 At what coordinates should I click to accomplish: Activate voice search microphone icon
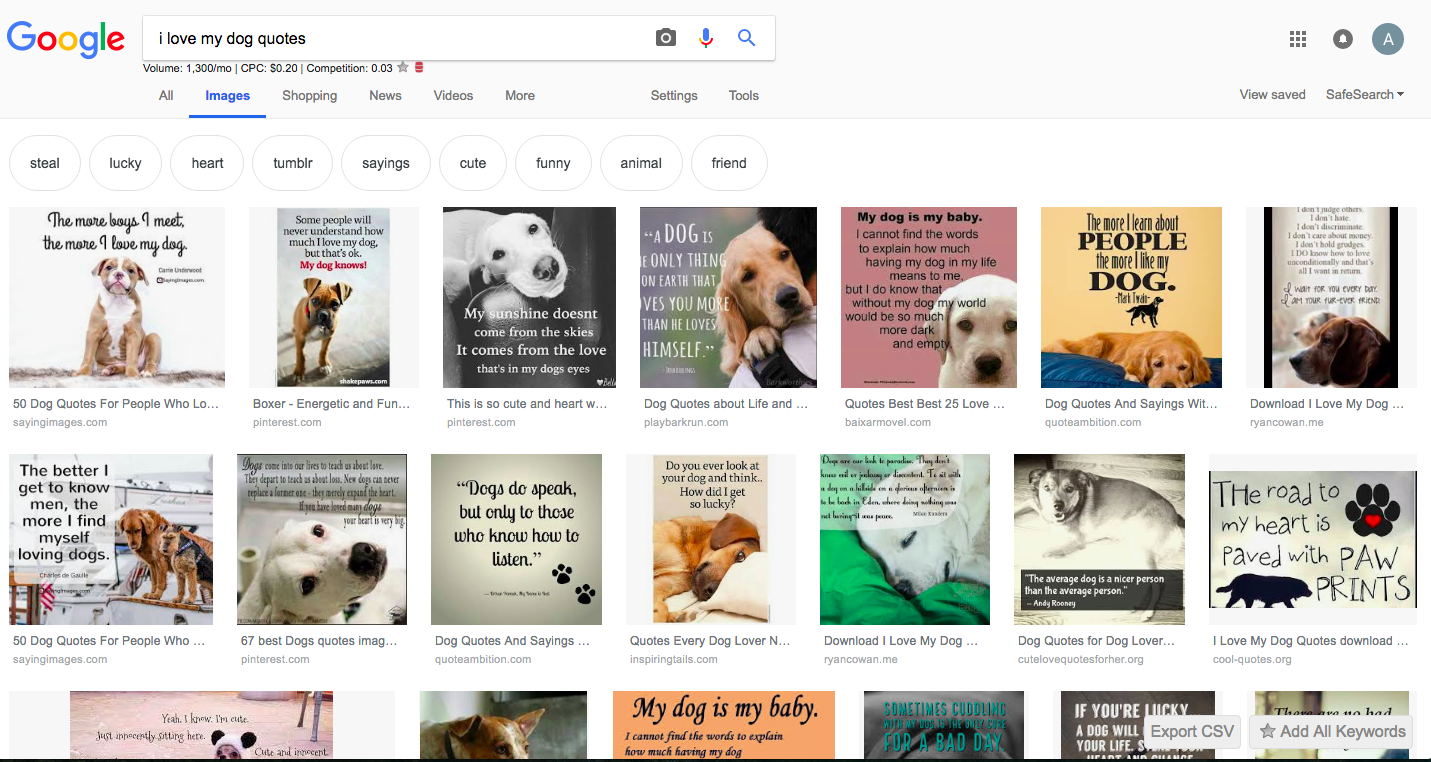[706, 38]
